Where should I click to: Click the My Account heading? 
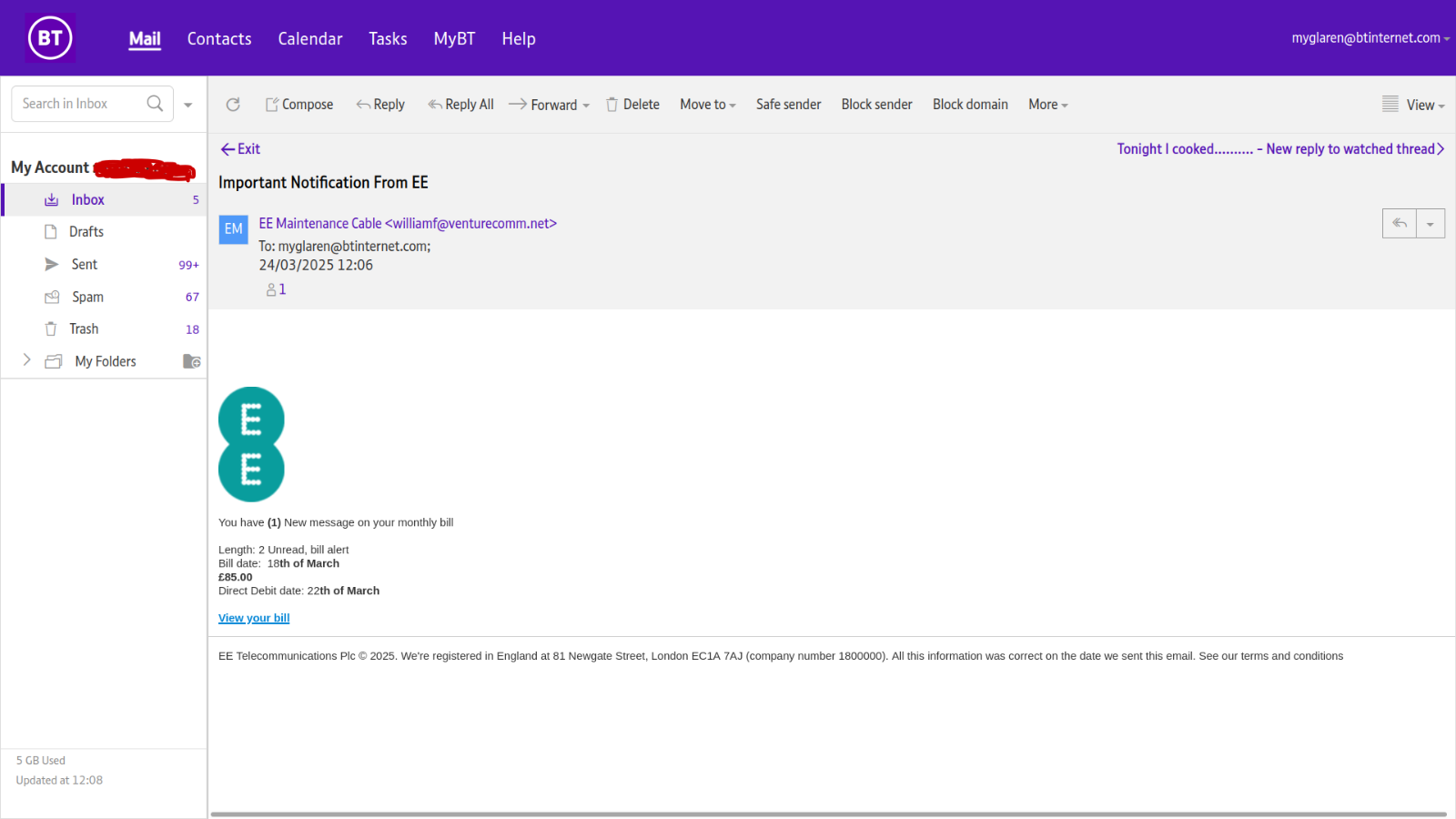(x=50, y=167)
